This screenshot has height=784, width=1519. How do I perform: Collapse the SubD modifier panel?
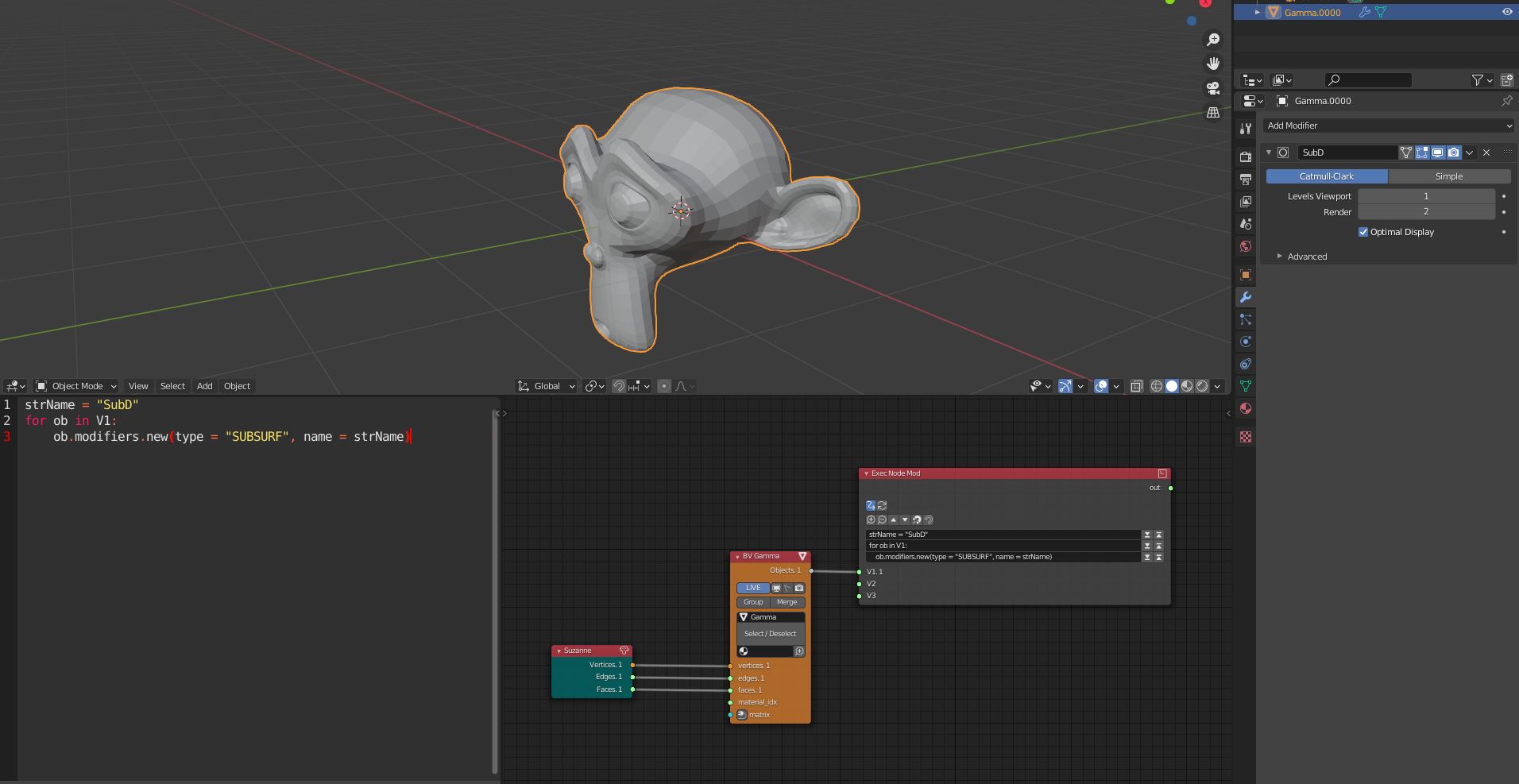click(x=1269, y=153)
